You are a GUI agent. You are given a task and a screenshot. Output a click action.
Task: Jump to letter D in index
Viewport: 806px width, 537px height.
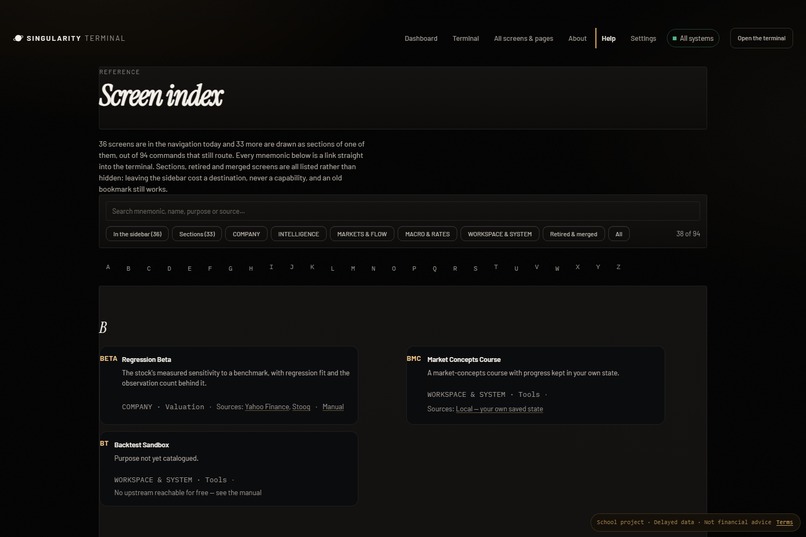tap(169, 268)
